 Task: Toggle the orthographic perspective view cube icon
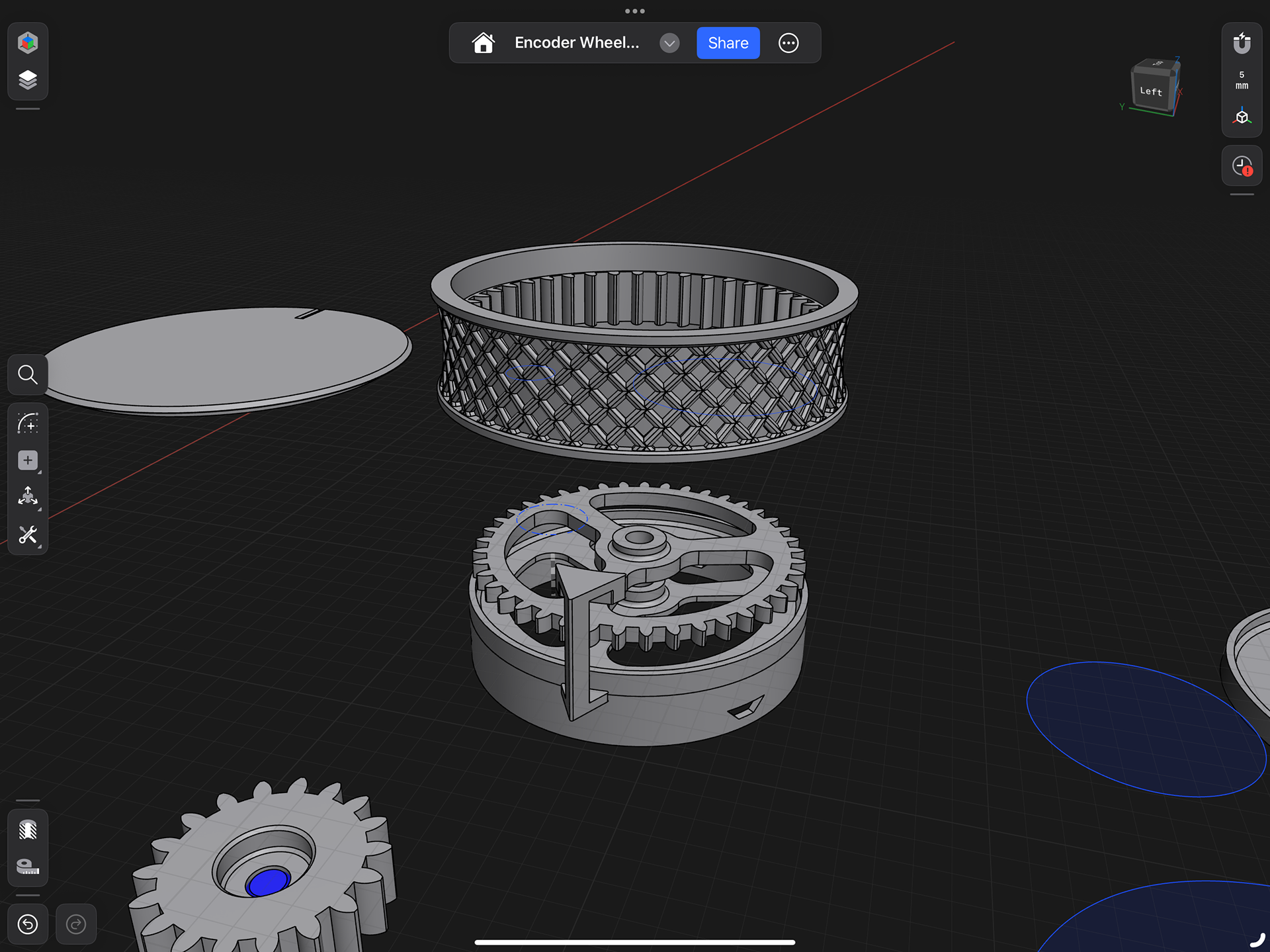[x=1242, y=117]
